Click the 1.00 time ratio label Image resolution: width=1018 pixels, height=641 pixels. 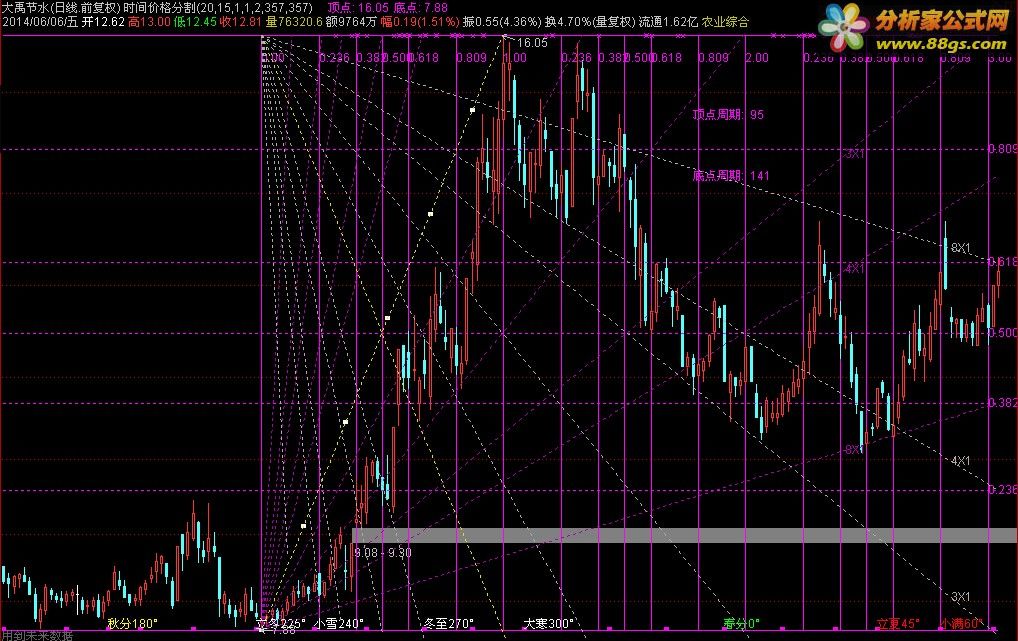(x=515, y=58)
